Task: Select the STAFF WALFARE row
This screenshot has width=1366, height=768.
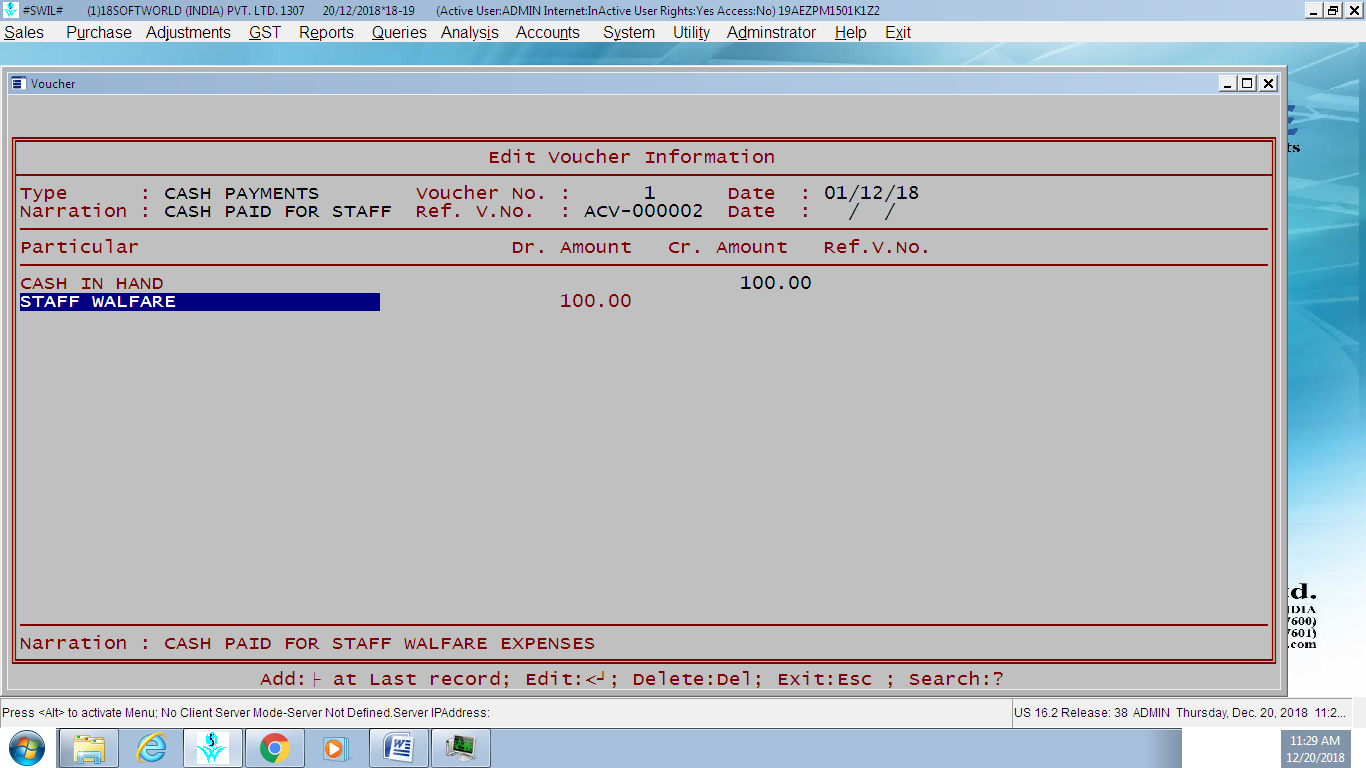Action: coord(200,302)
